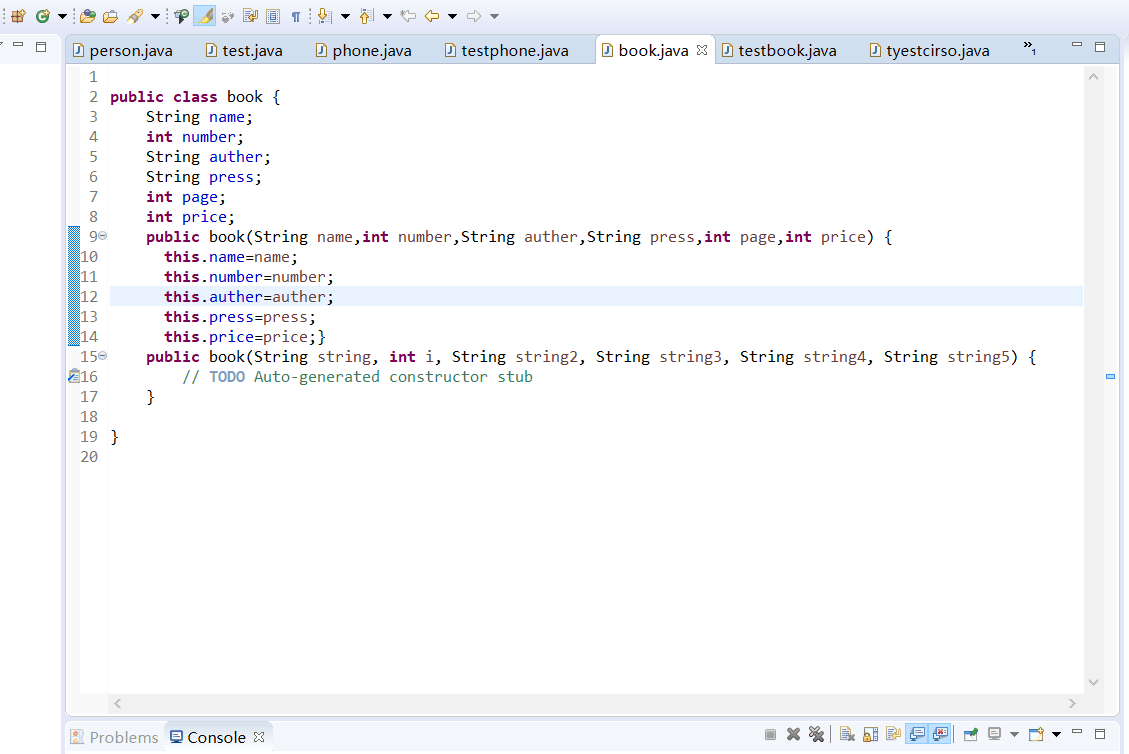Click the Clear Console icon
This screenshot has width=1129, height=754.
847,735
